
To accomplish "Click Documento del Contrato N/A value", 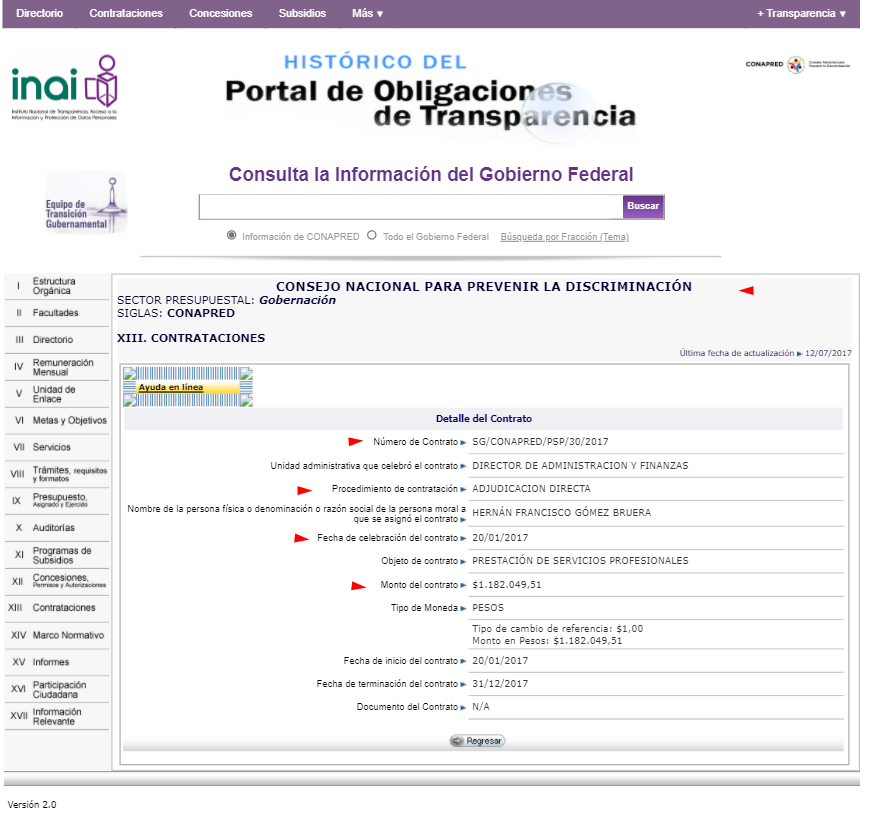I will 480,707.
